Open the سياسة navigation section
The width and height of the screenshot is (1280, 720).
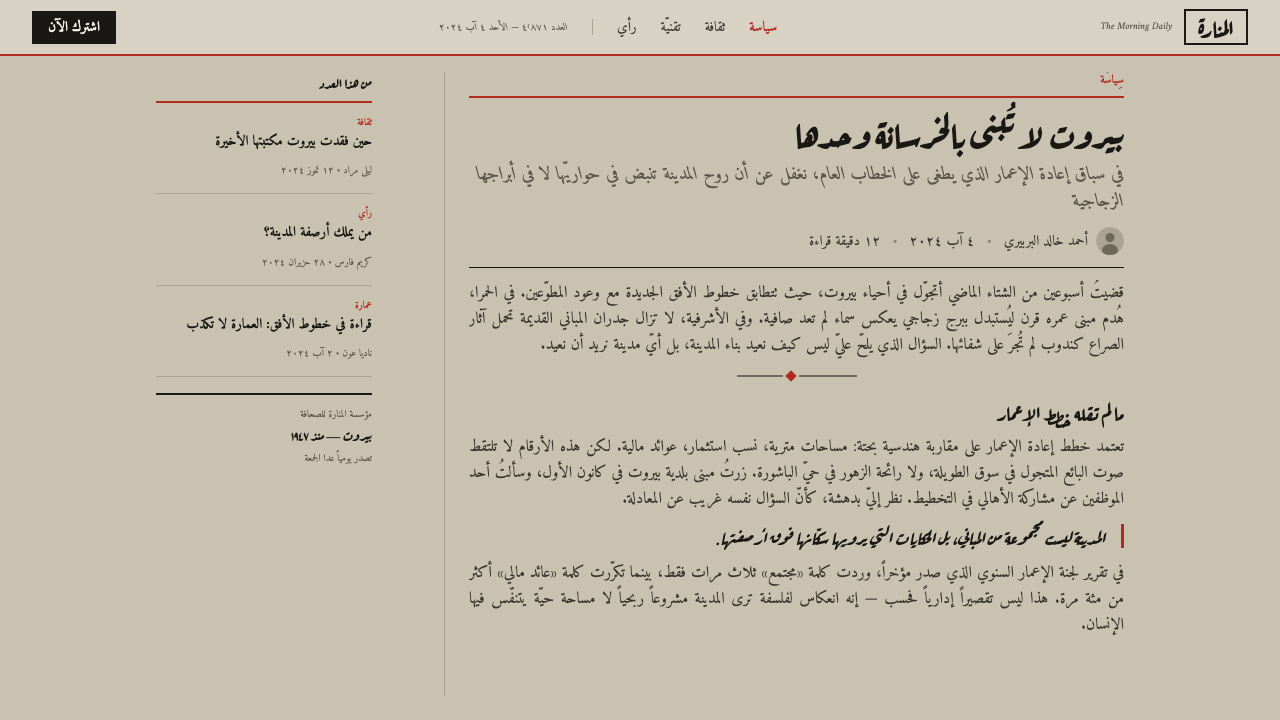point(763,27)
